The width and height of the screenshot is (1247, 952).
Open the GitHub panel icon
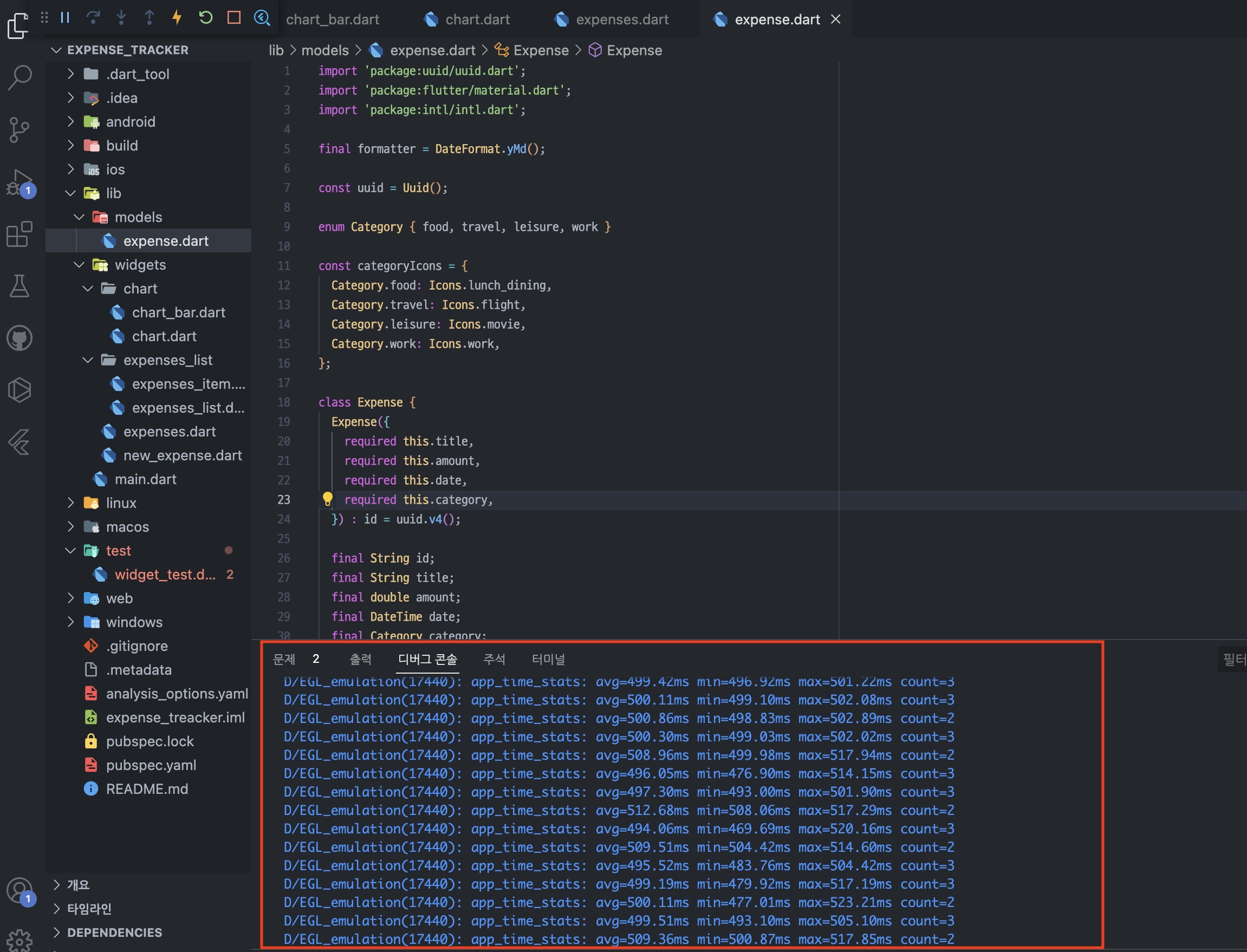(20, 338)
